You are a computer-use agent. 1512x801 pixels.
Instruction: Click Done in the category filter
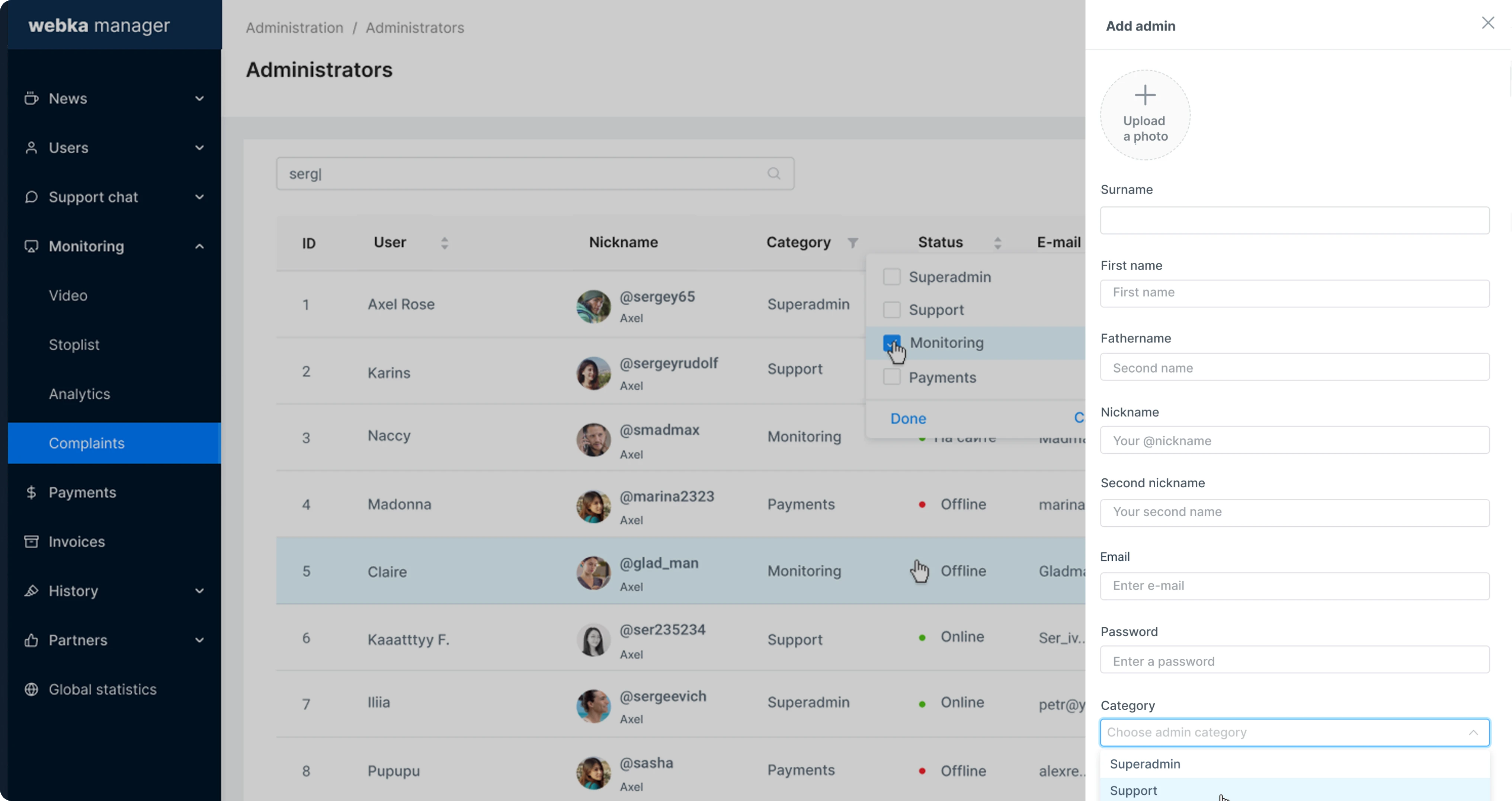[908, 418]
